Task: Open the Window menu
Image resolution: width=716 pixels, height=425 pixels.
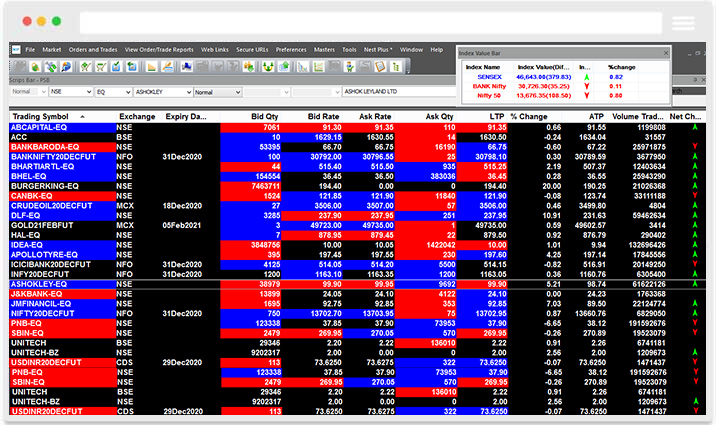Action: pos(411,49)
